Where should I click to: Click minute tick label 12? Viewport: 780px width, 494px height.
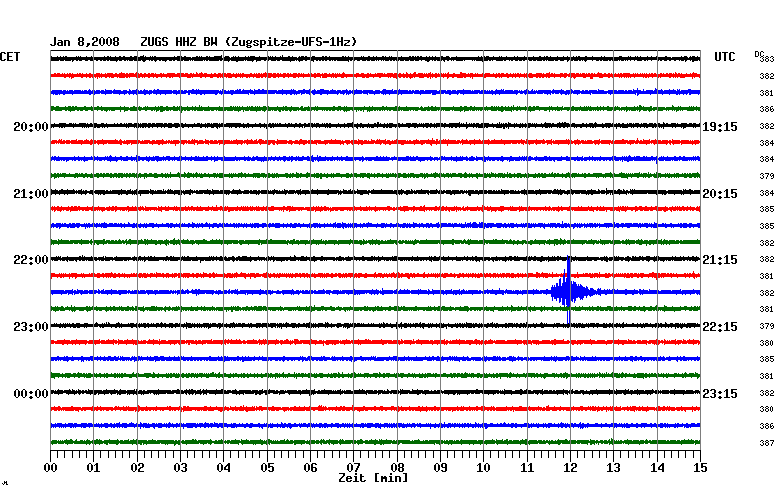click(571, 468)
